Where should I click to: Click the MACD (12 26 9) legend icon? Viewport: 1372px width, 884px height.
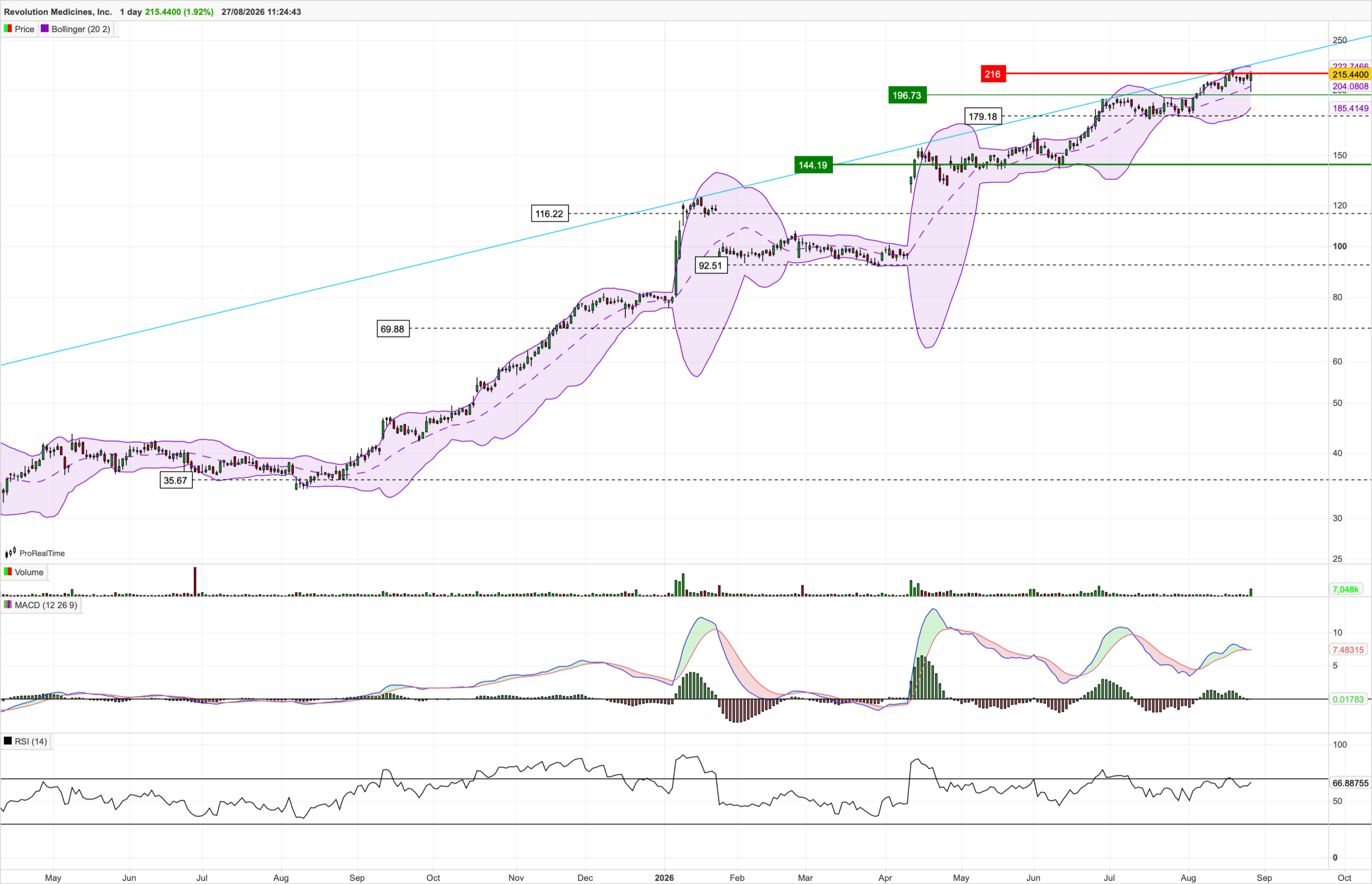coord(8,605)
